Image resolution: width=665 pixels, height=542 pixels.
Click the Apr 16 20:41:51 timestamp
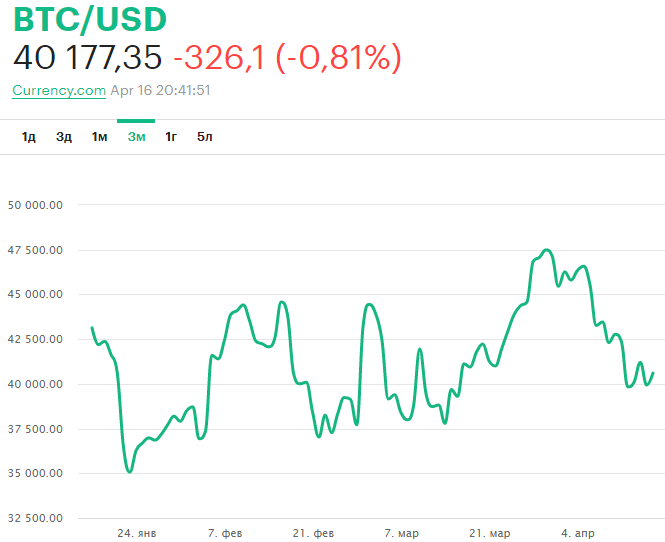[160, 90]
